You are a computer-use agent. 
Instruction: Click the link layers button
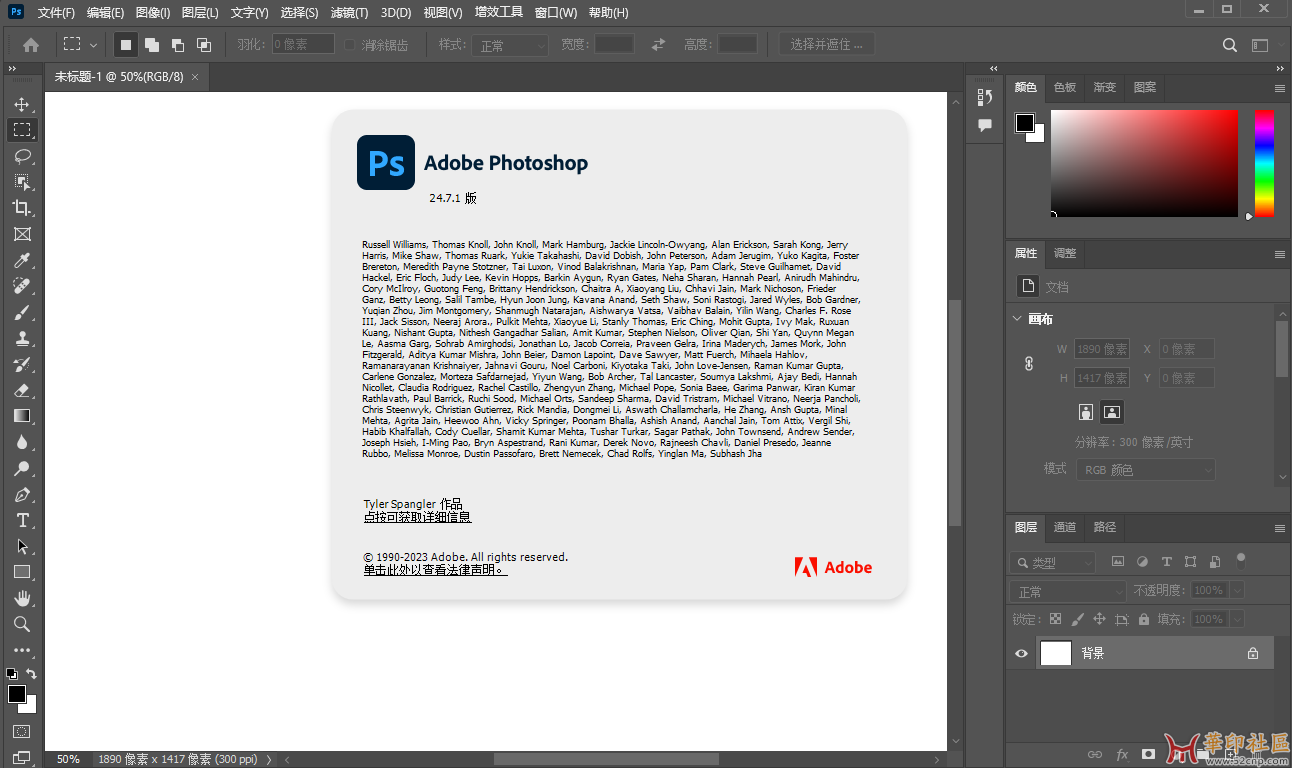pos(1095,754)
